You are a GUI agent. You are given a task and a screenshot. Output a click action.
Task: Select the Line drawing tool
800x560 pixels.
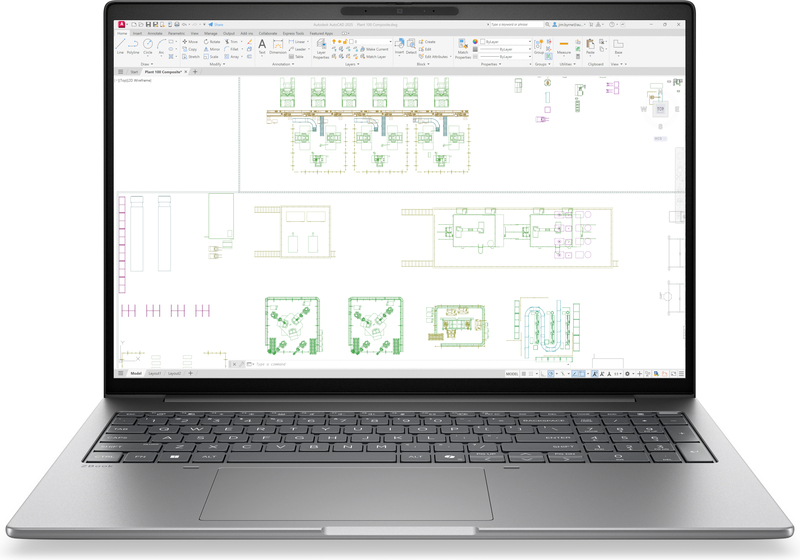(x=120, y=46)
